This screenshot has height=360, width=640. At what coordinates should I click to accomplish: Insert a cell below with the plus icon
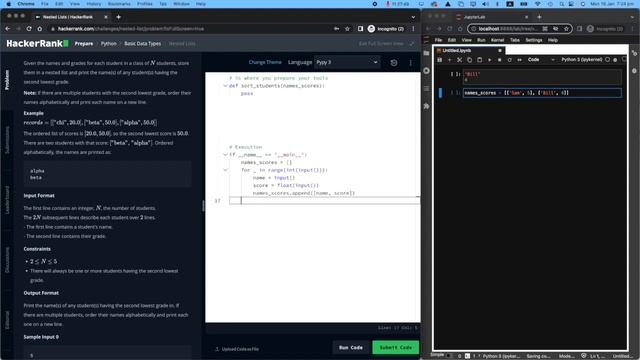coord(449,60)
